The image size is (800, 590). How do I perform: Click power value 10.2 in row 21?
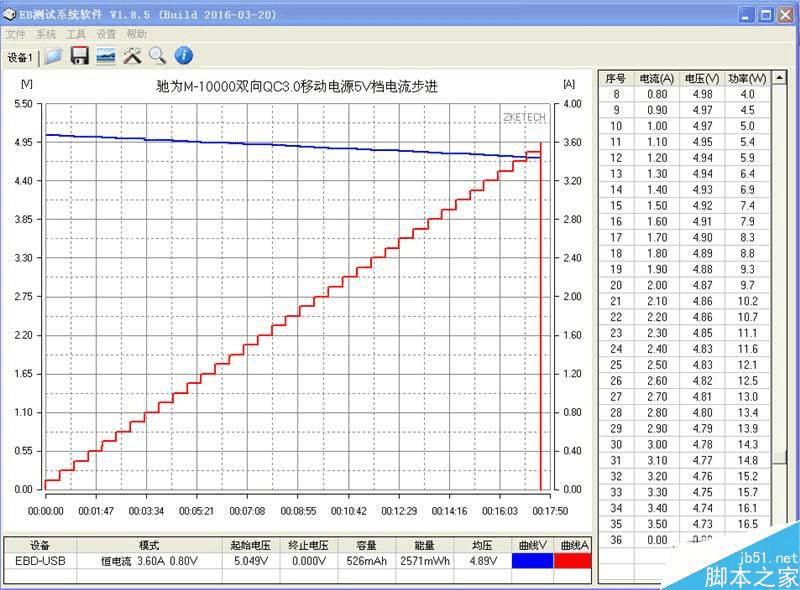[x=747, y=301]
